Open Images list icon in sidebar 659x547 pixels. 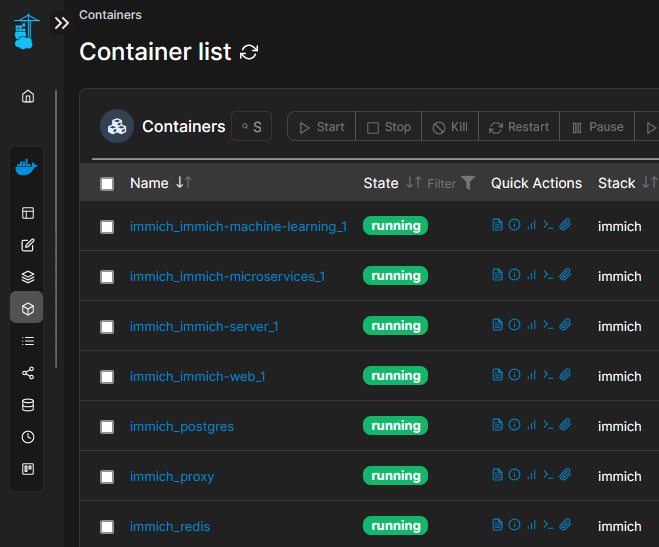point(28,341)
